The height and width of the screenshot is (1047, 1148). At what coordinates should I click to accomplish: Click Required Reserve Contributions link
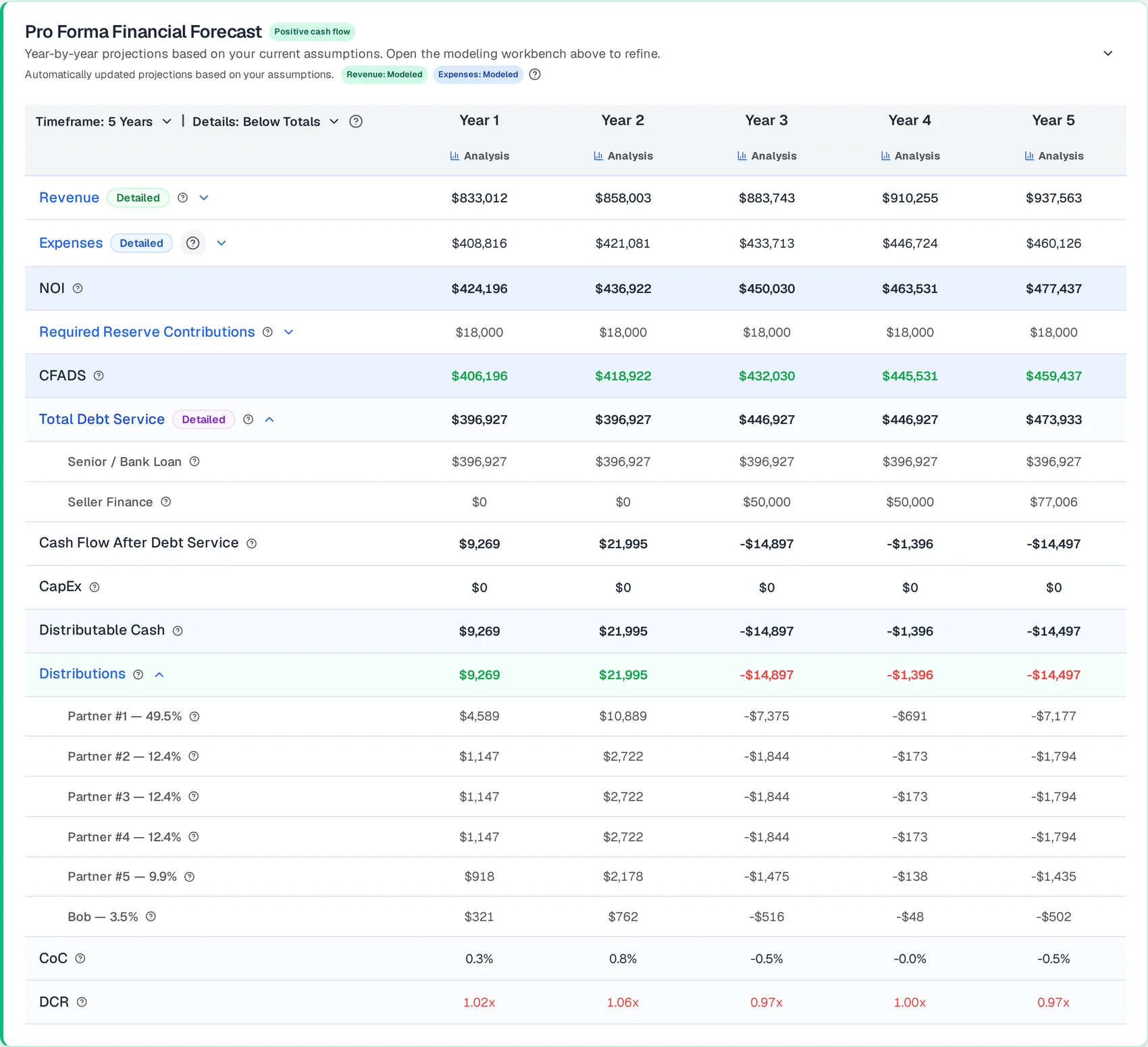(147, 332)
